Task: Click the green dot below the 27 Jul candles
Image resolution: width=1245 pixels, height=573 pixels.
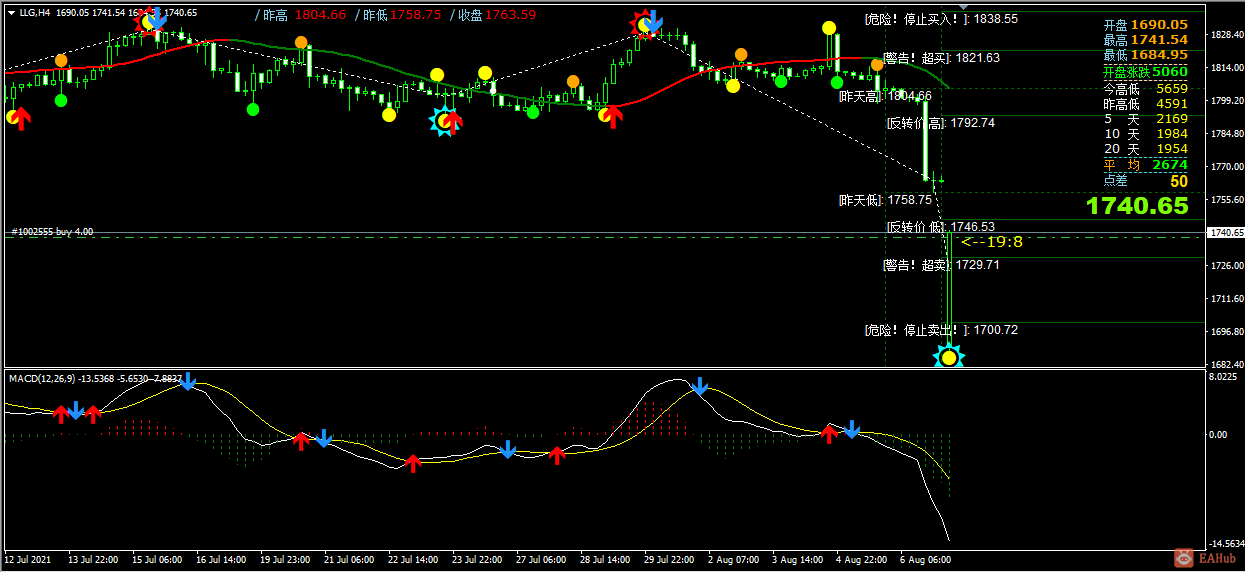Action: (533, 112)
